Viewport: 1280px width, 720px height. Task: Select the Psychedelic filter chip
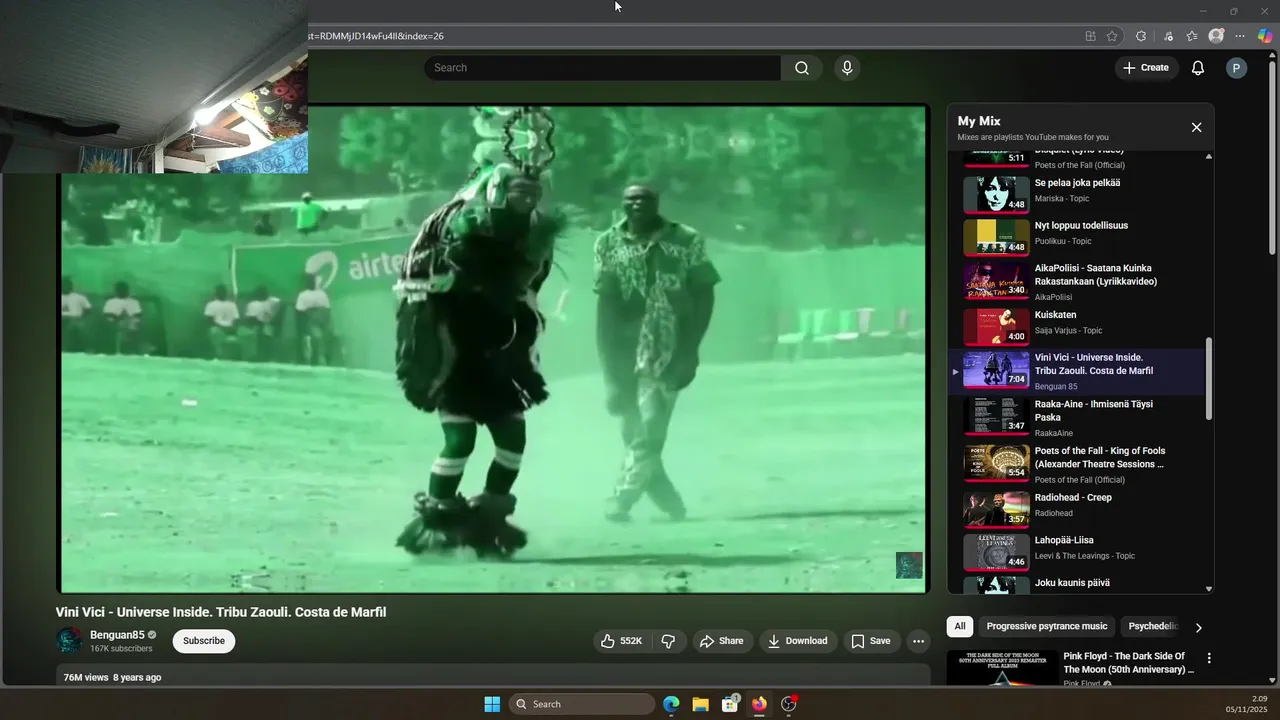point(1153,626)
